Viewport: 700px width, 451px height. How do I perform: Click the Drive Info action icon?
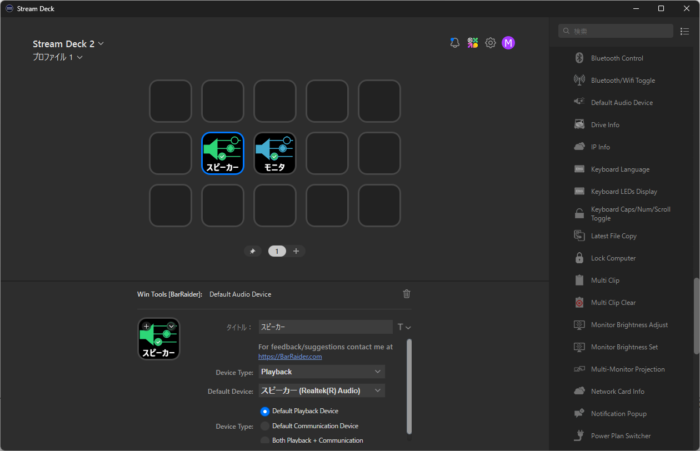(x=579, y=124)
